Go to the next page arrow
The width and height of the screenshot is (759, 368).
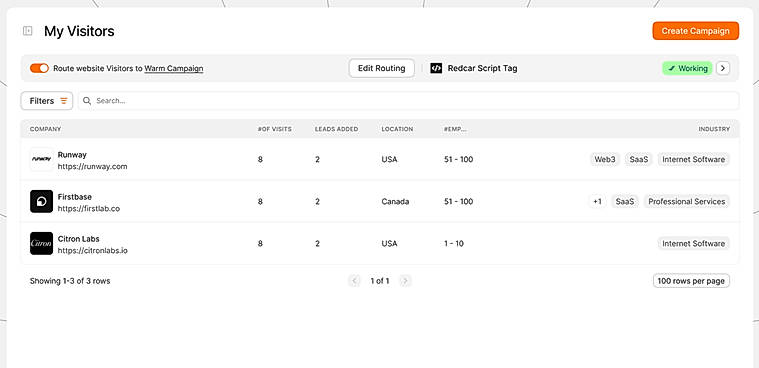405,281
